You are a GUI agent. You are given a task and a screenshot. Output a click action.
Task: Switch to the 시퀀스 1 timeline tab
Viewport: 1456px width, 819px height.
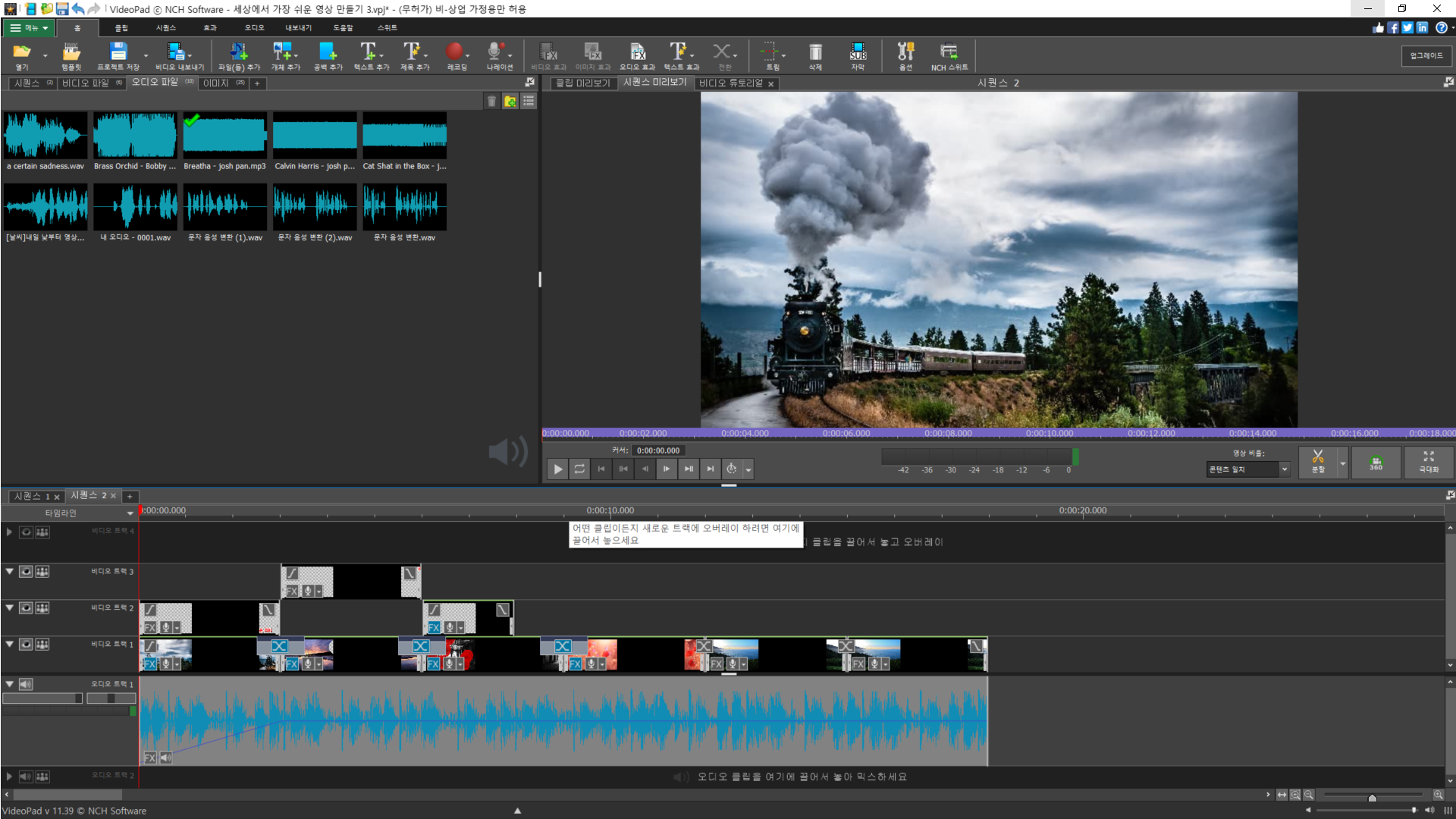click(31, 497)
